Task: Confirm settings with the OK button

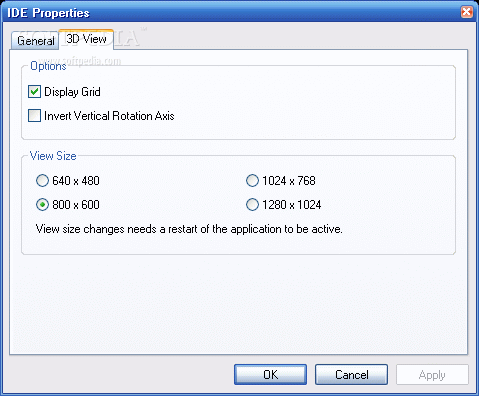Action: (x=270, y=374)
